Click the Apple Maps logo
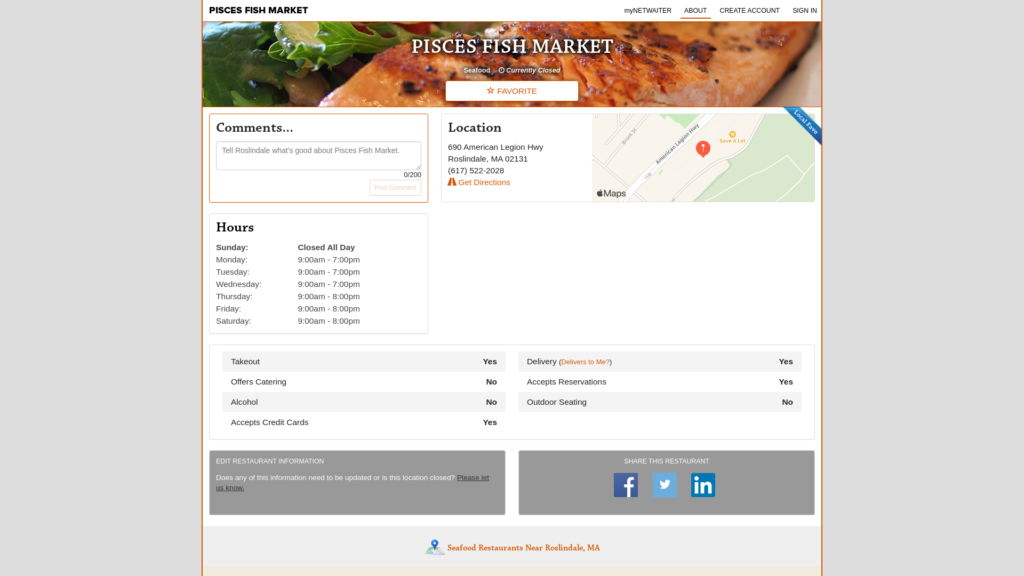1024x576 pixels. [x=611, y=193]
